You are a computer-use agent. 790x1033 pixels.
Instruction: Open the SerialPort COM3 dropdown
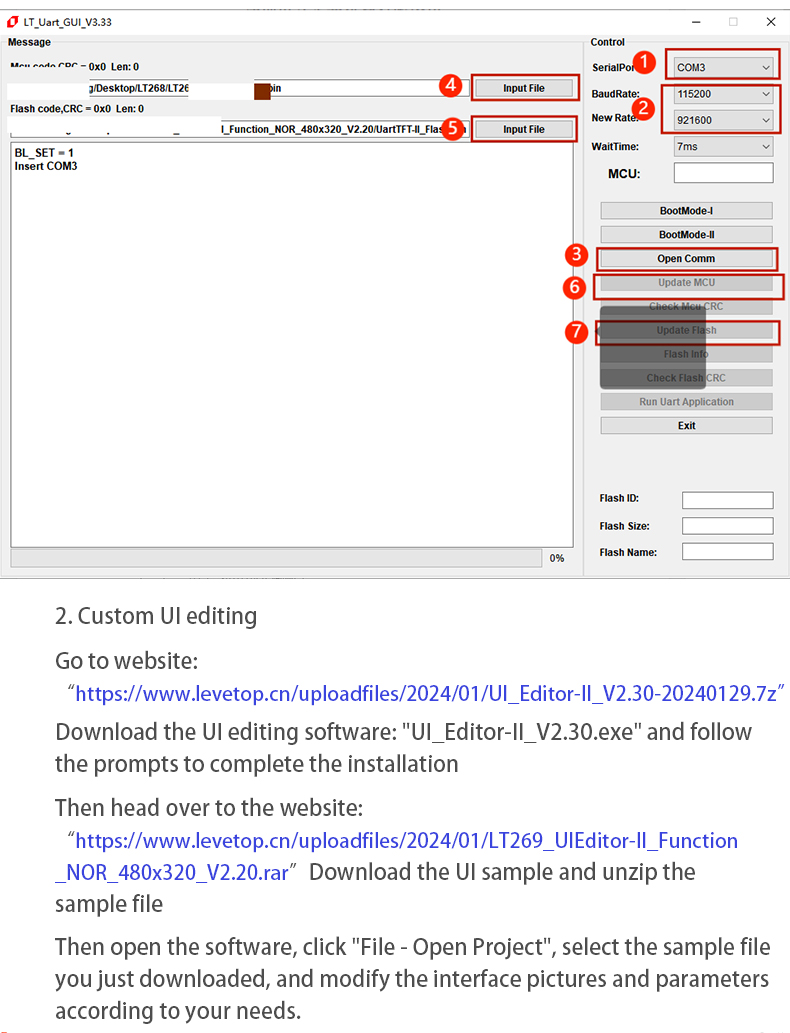[x=723, y=67]
